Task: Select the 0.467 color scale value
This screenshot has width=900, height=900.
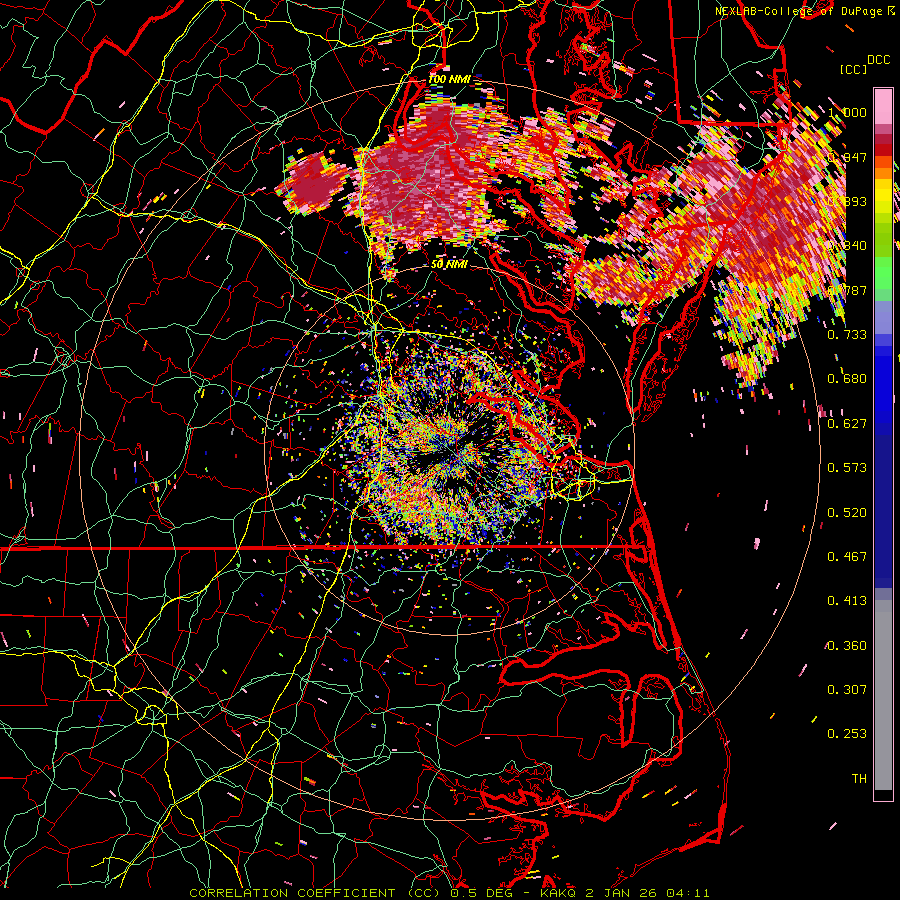Action: (x=847, y=557)
